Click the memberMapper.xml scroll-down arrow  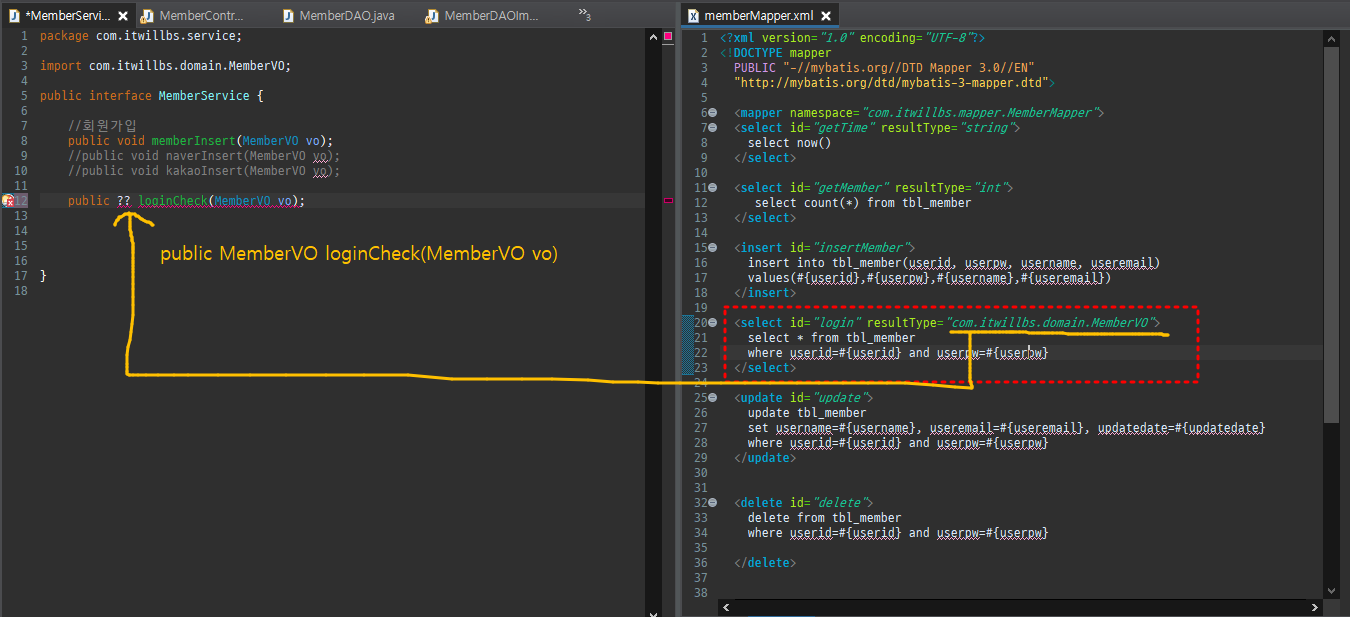point(1331,591)
